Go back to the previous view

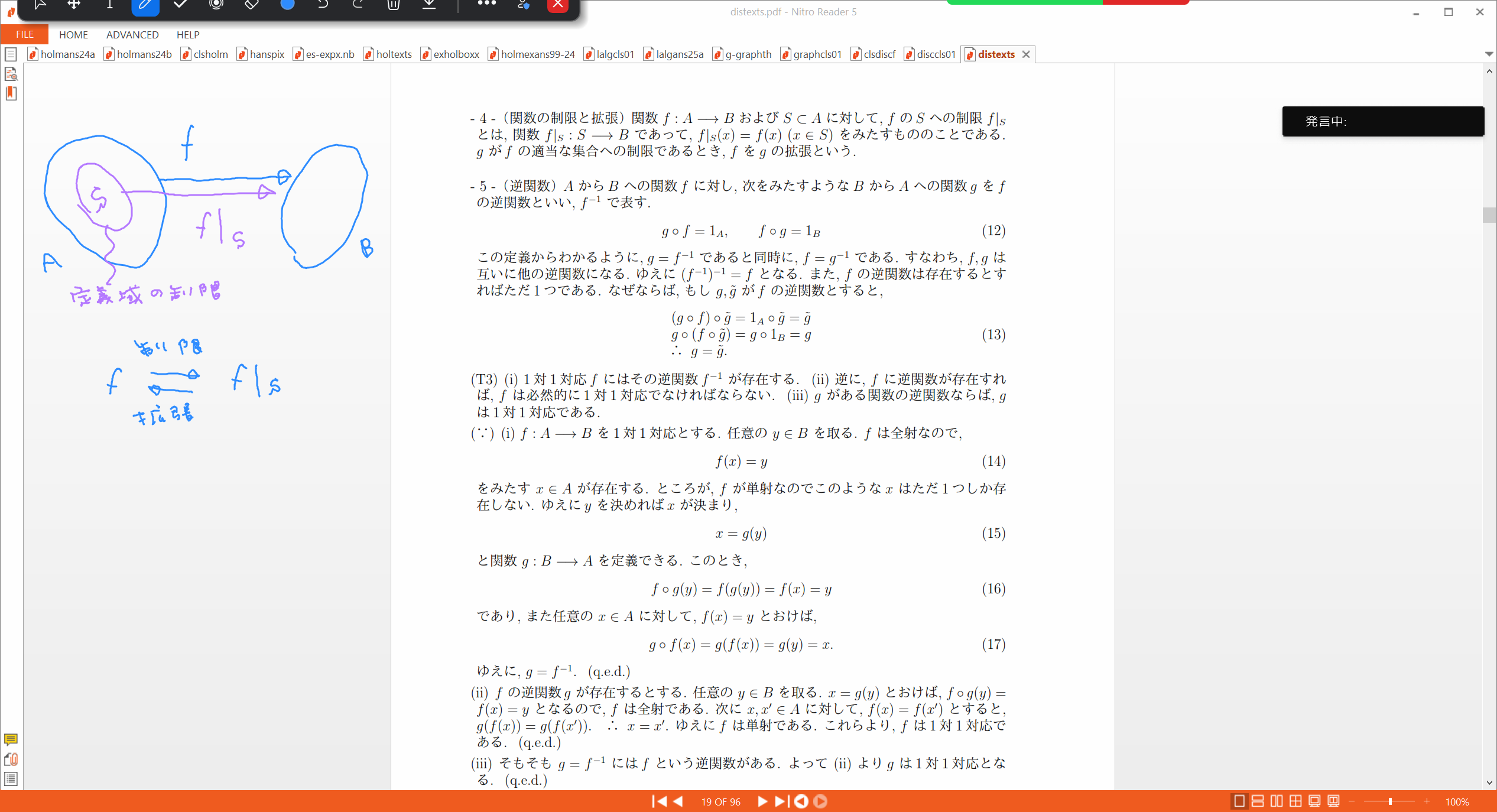coord(801,801)
